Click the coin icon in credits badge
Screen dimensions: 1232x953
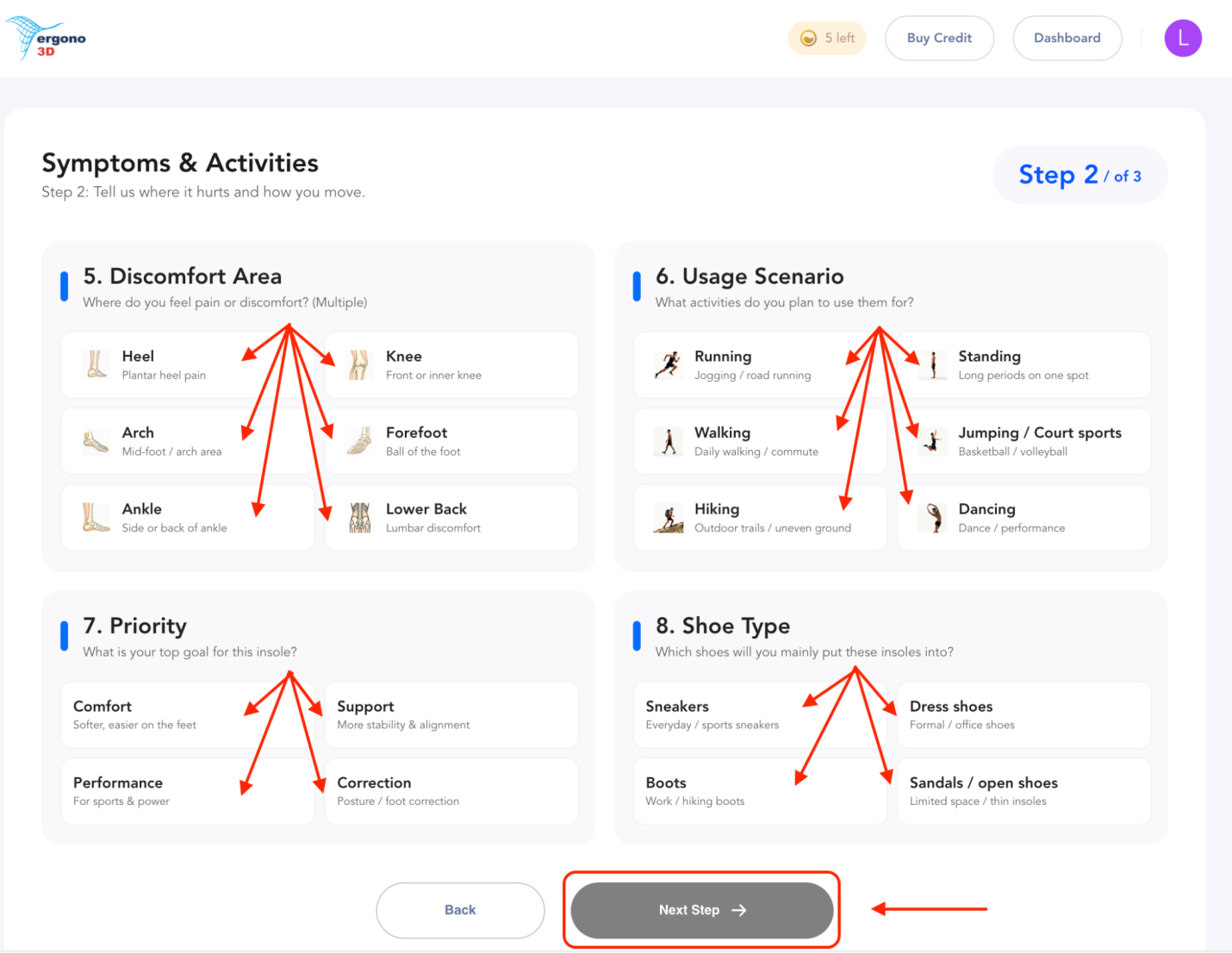[807, 38]
